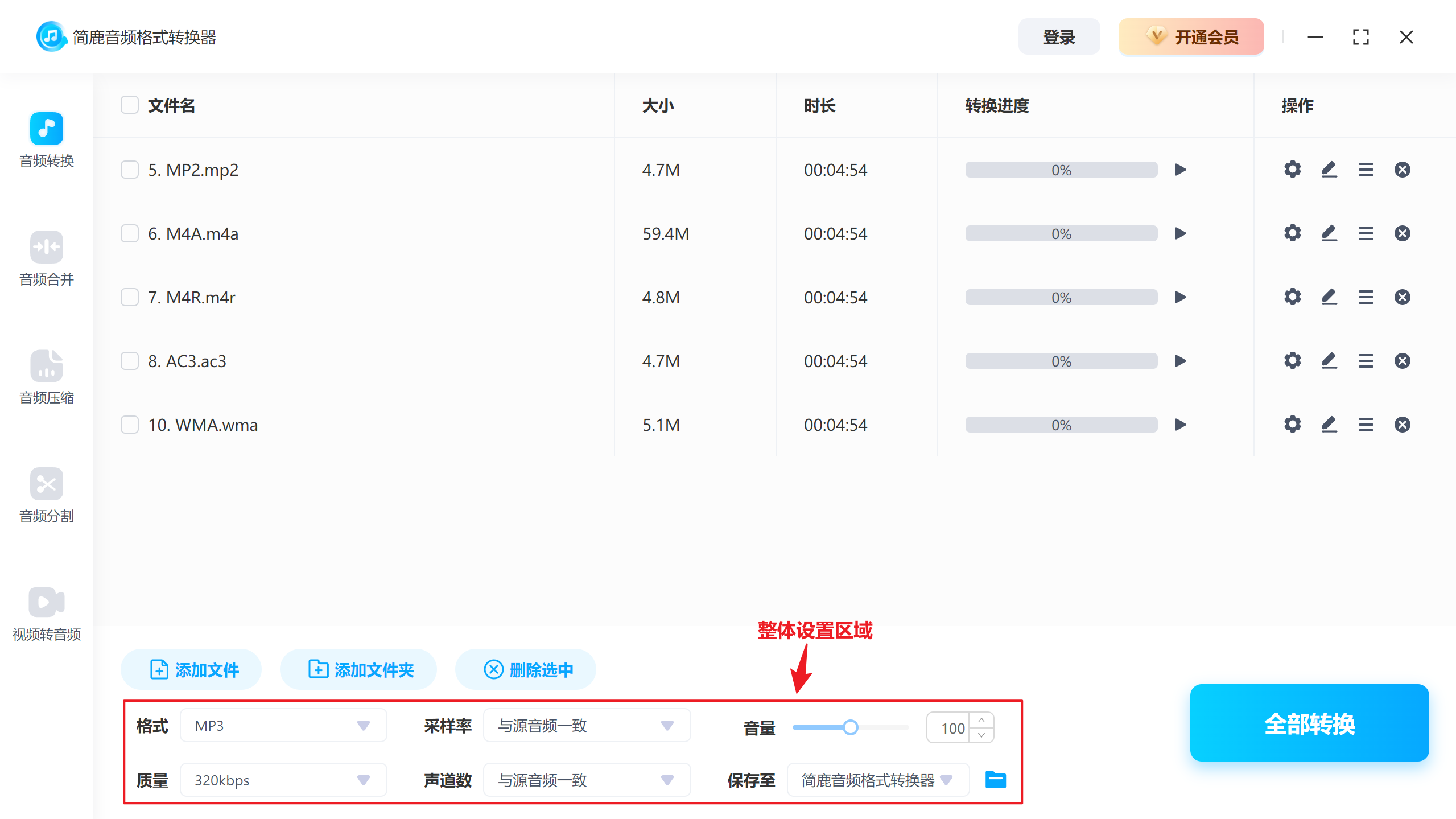Open the 音频压缩 feature
1456x819 pixels.
pyautogui.click(x=46, y=377)
